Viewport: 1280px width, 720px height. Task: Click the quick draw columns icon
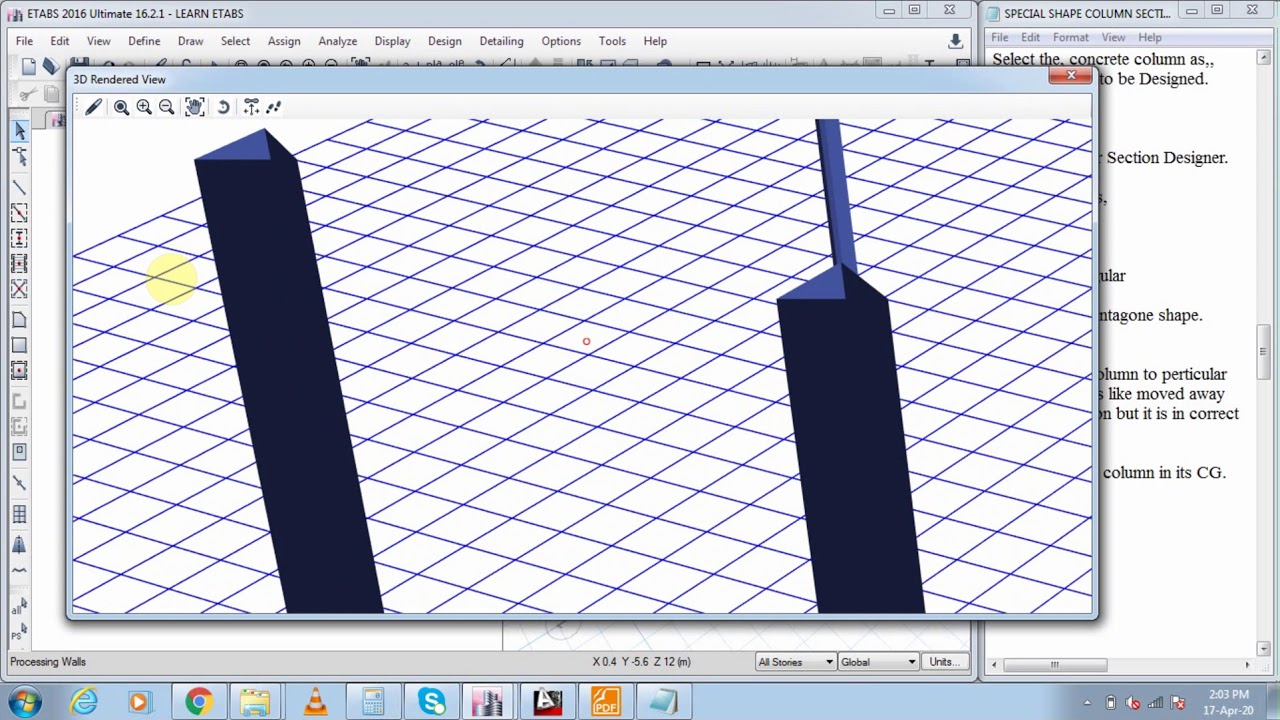coord(19,238)
